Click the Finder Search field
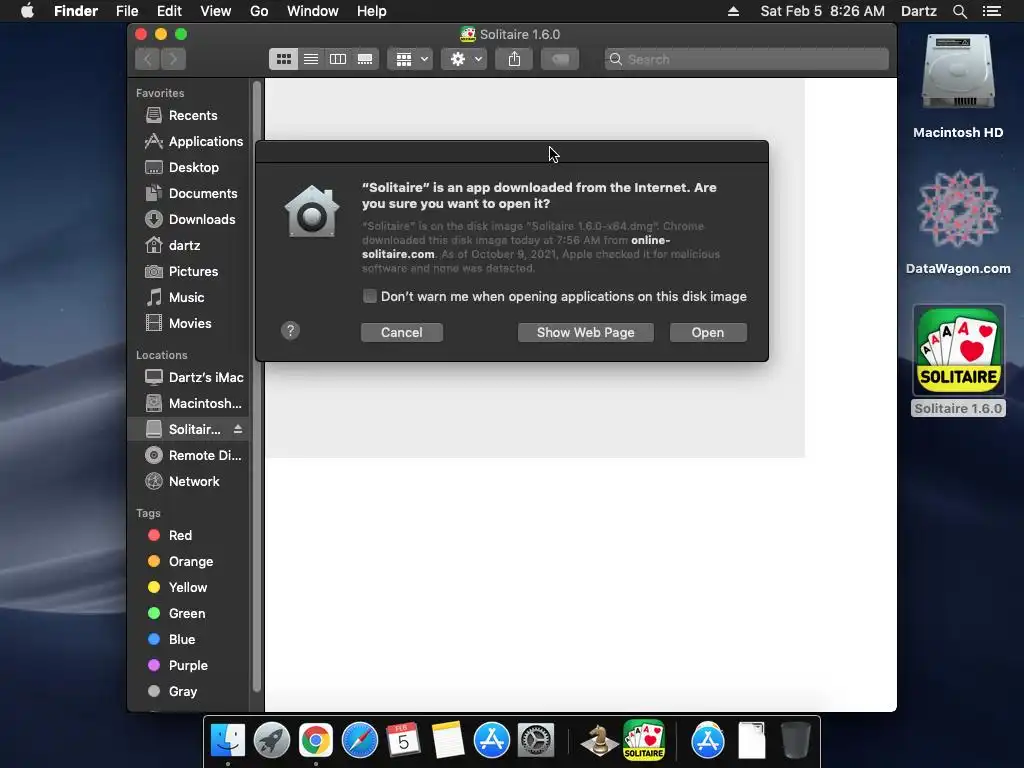This screenshot has height=768, width=1024. (x=746, y=59)
